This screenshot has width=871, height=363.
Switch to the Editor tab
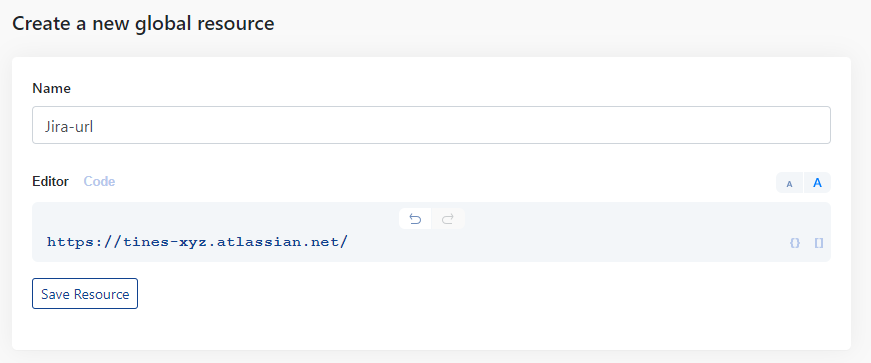[x=51, y=181]
